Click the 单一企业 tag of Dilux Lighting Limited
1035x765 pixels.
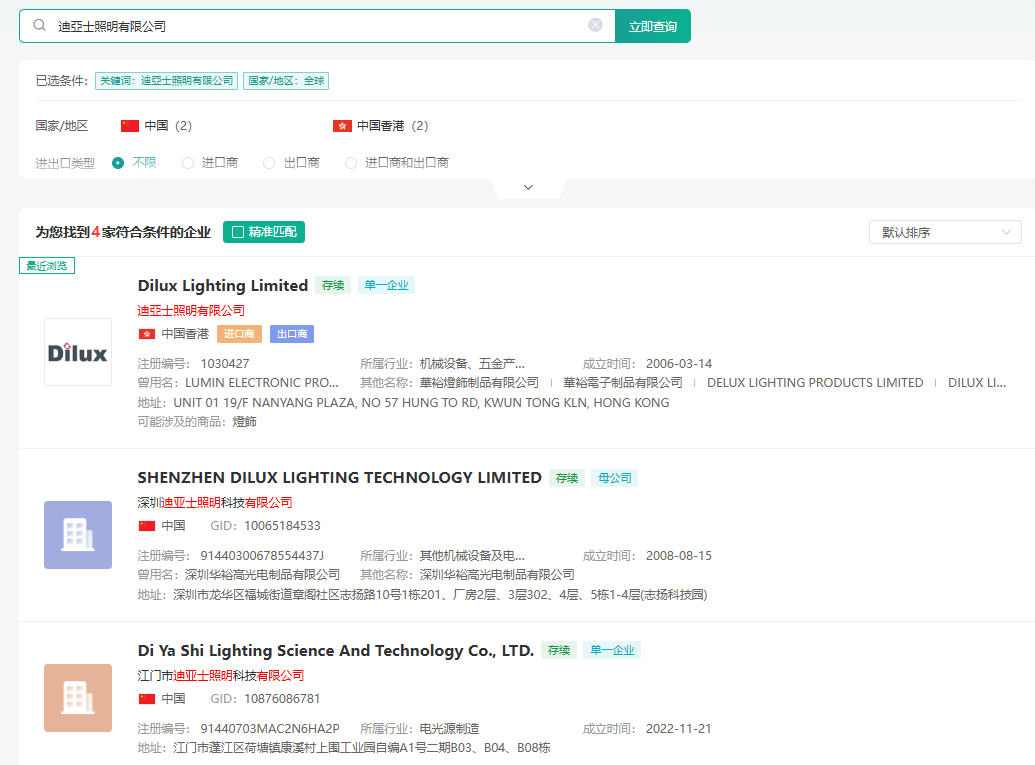(386, 285)
